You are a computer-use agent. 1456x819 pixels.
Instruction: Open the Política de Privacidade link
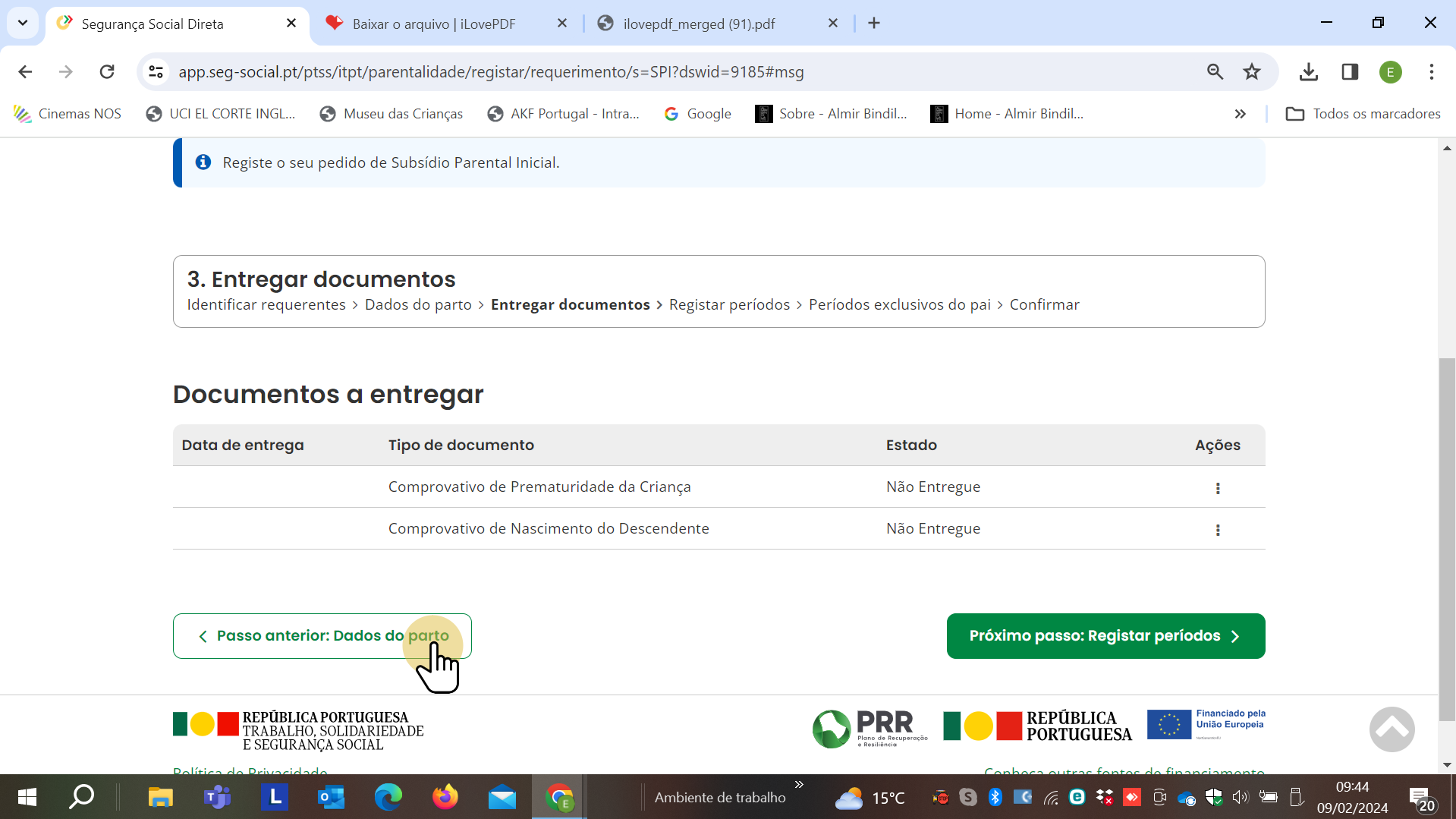coord(250,771)
